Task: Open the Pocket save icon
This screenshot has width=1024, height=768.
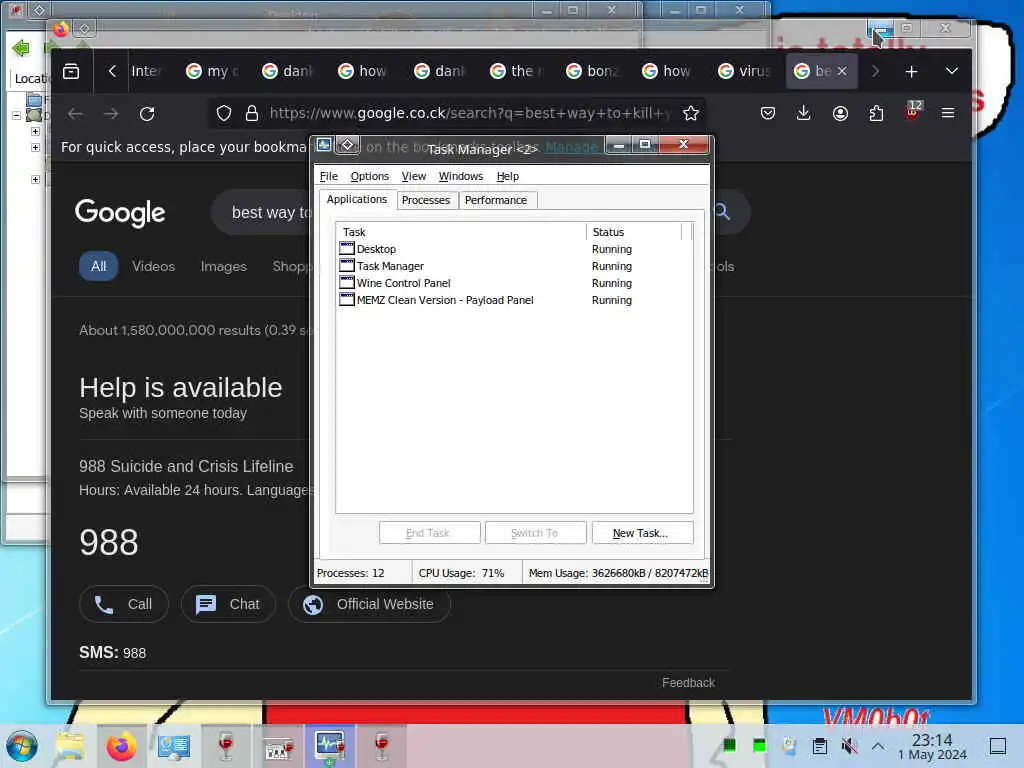Action: click(x=767, y=114)
